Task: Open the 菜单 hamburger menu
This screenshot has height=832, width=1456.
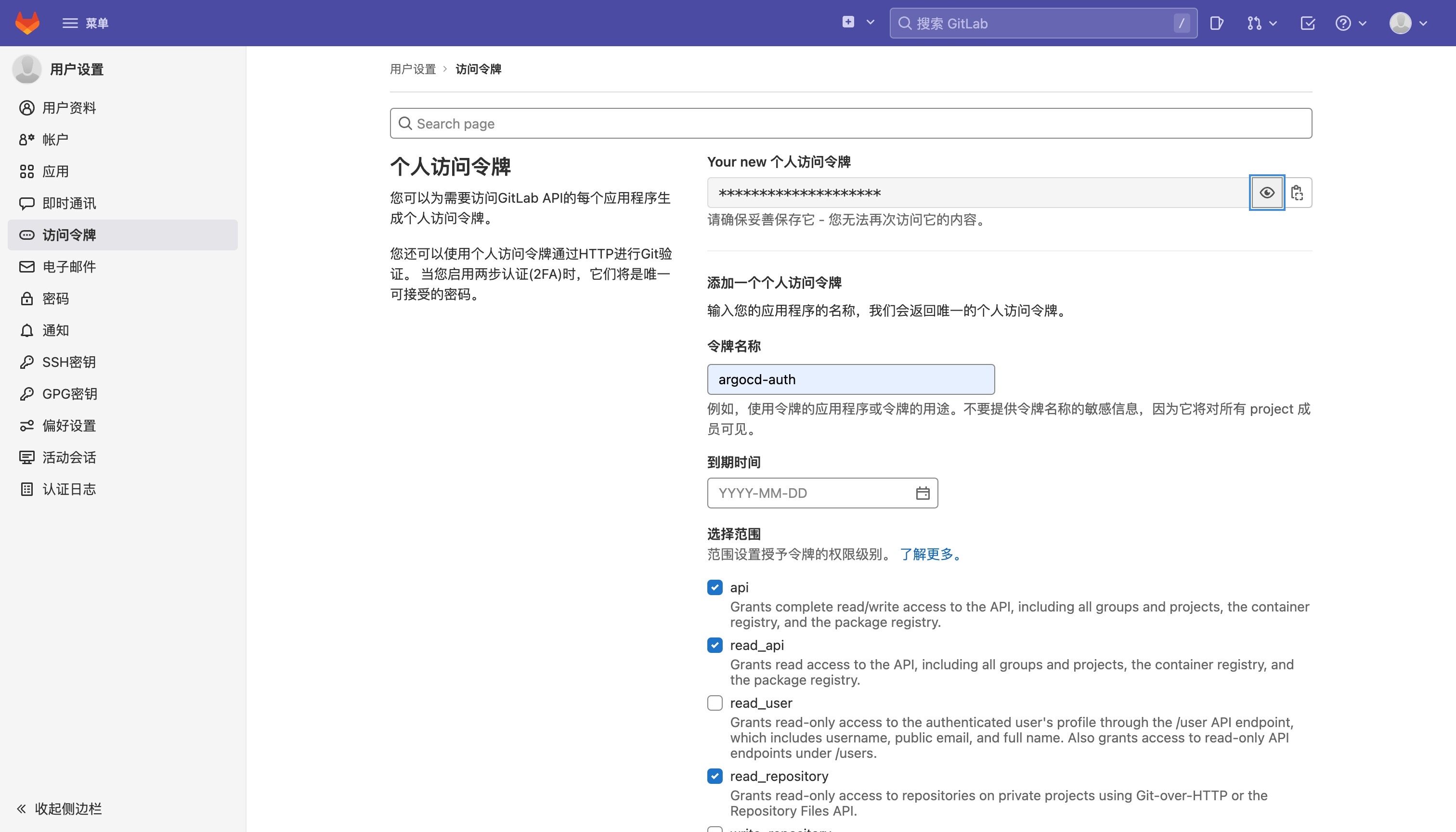Action: pyautogui.click(x=85, y=23)
